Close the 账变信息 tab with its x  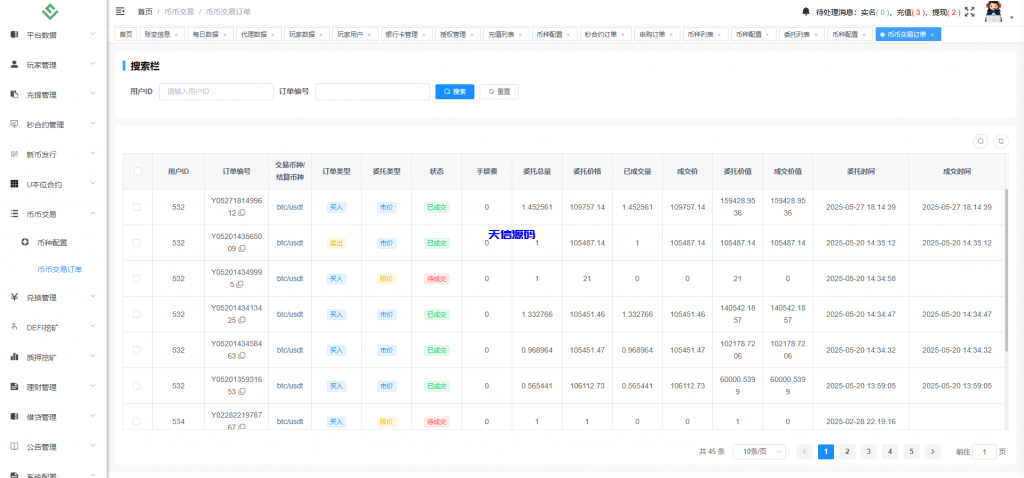177,35
